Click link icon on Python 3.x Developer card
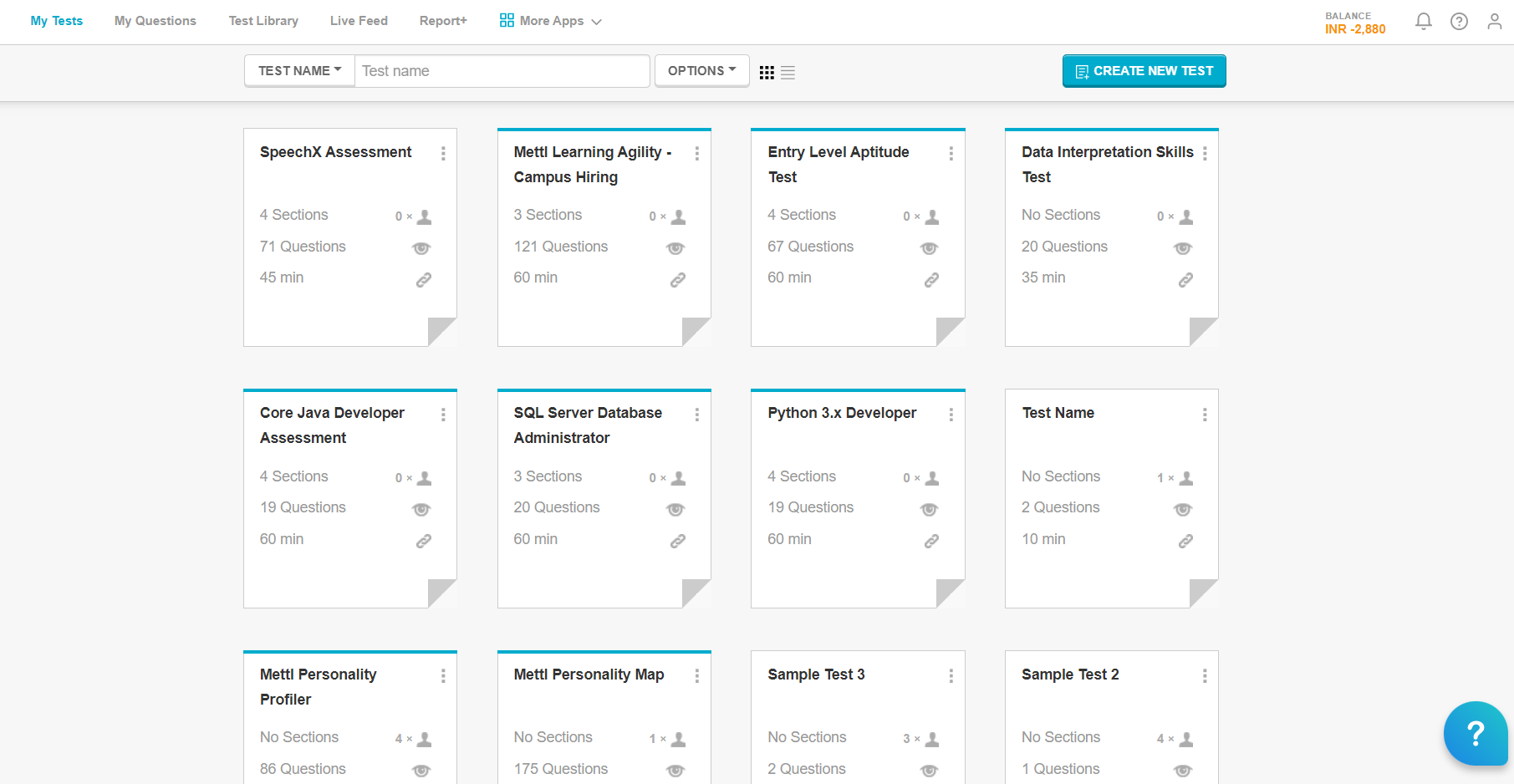This screenshot has height=784, width=1514. 931,541
